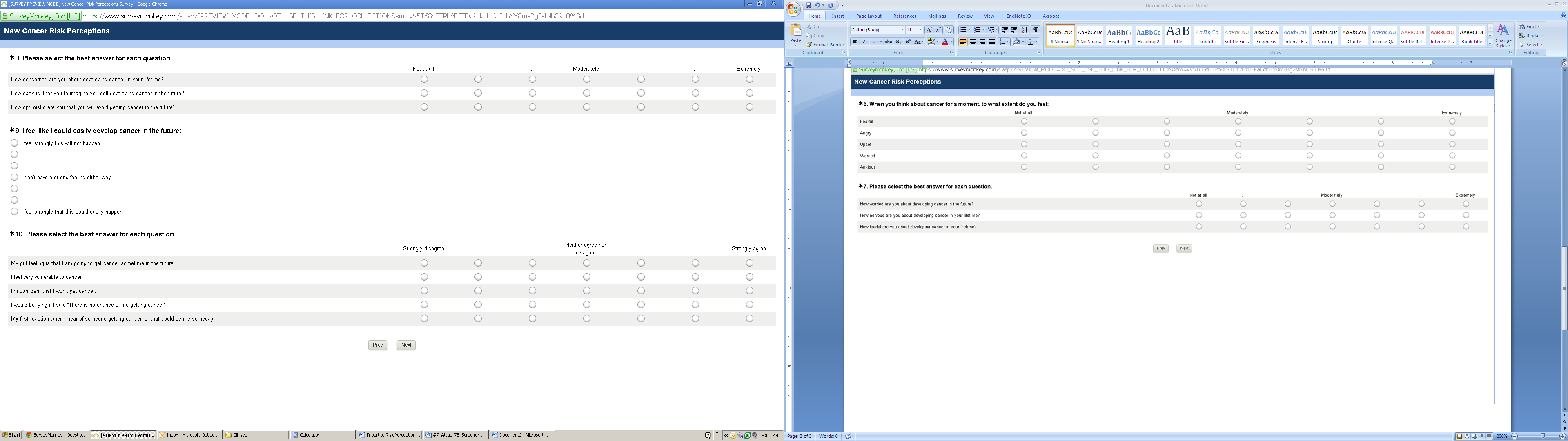1568x441 pixels.
Task: Select 'I feel strongly this will not happen'
Action: [15, 143]
